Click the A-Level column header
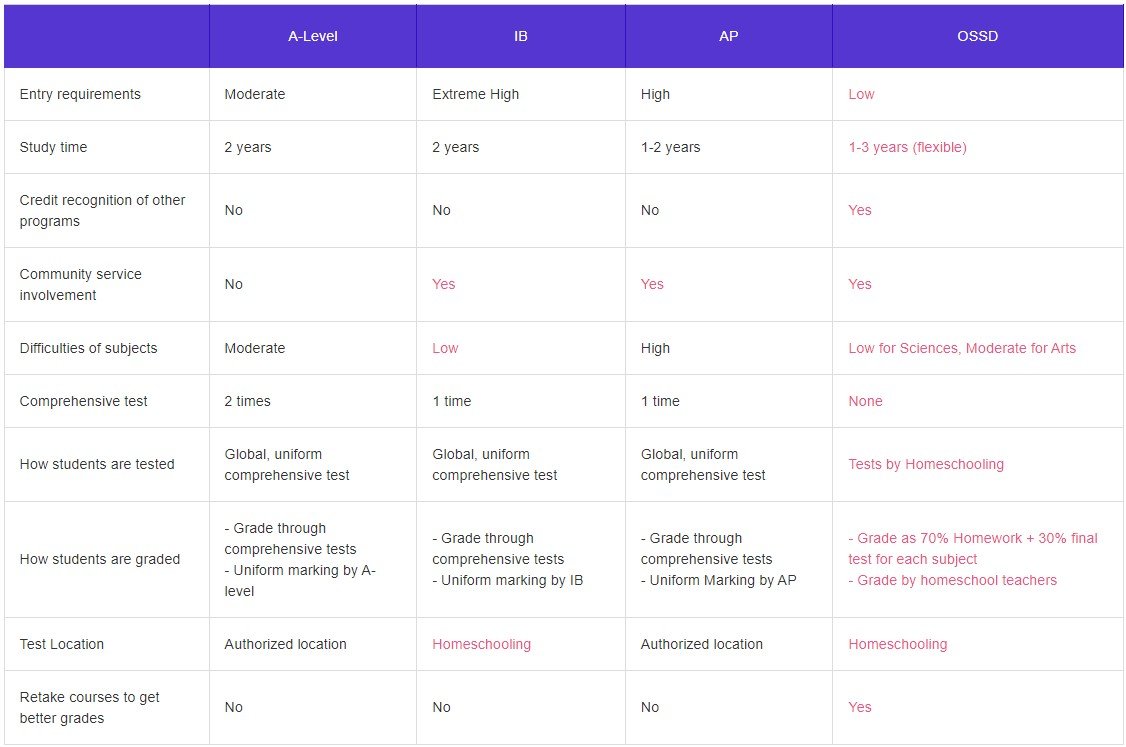 [312, 36]
